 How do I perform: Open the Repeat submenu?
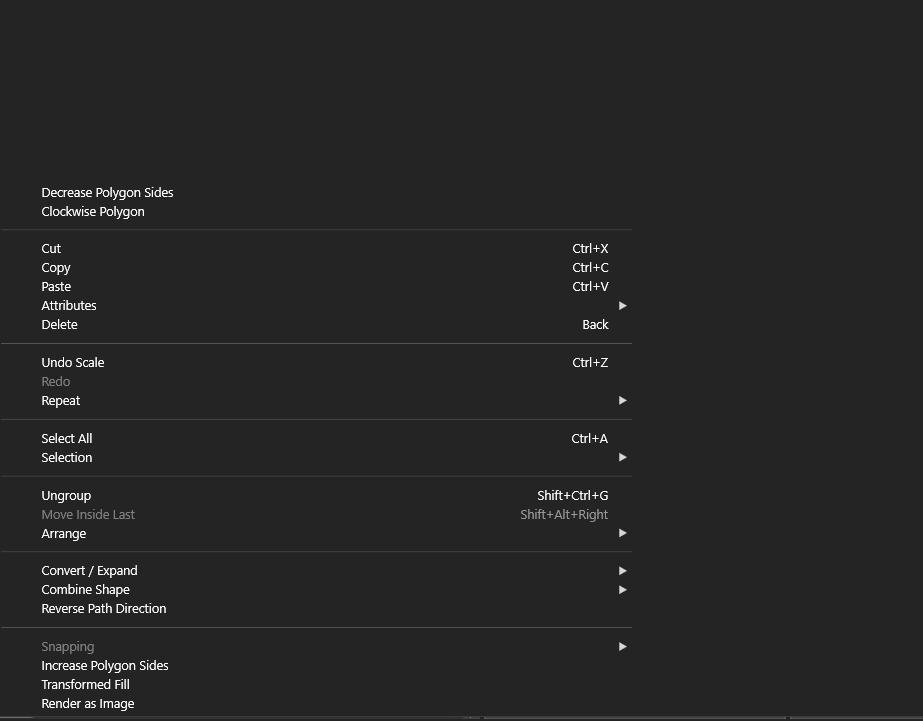pos(61,401)
